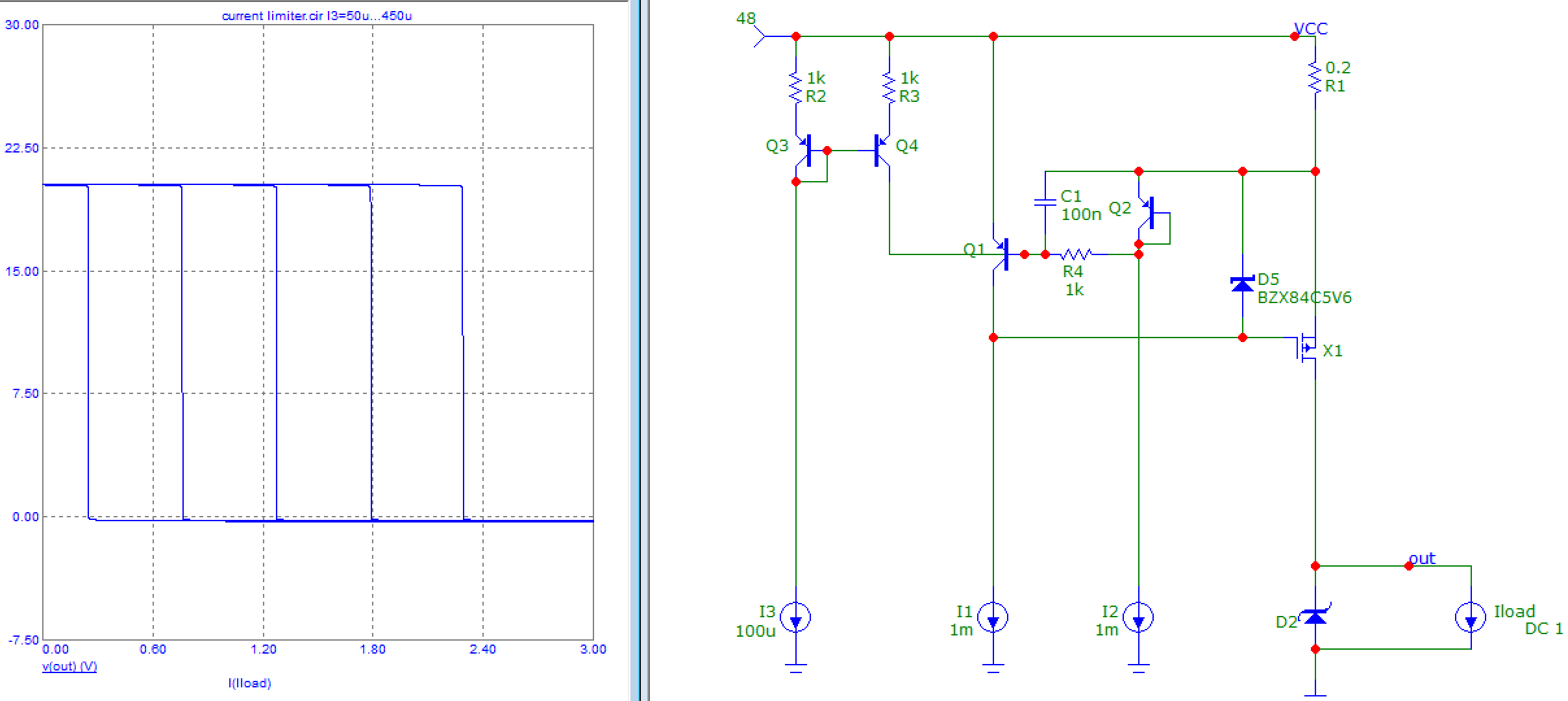Click the out node label

(1422, 558)
